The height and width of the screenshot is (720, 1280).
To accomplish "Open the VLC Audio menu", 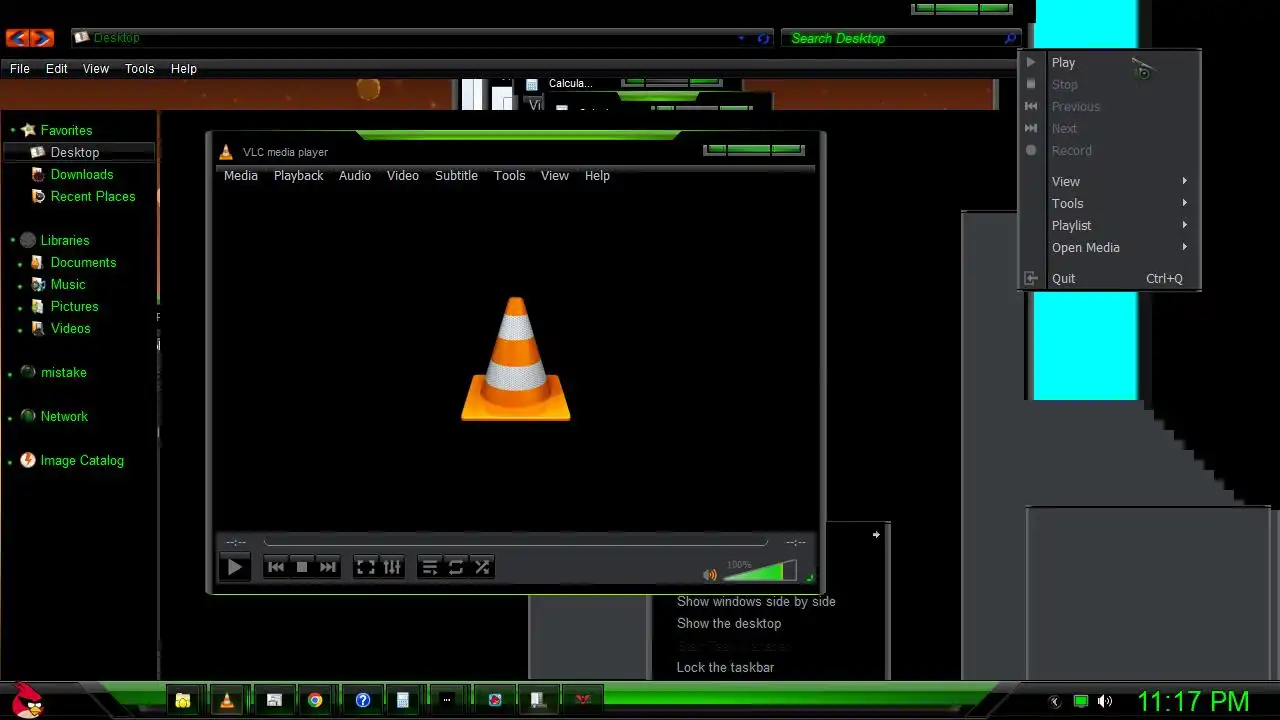I will pyautogui.click(x=355, y=175).
